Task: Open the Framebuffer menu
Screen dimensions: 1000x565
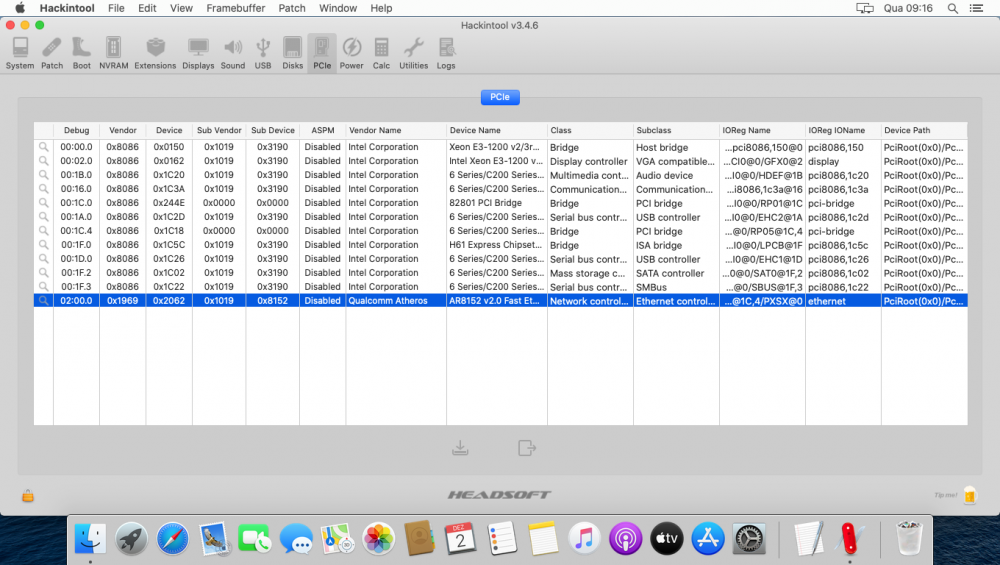Action: (236, 8)
